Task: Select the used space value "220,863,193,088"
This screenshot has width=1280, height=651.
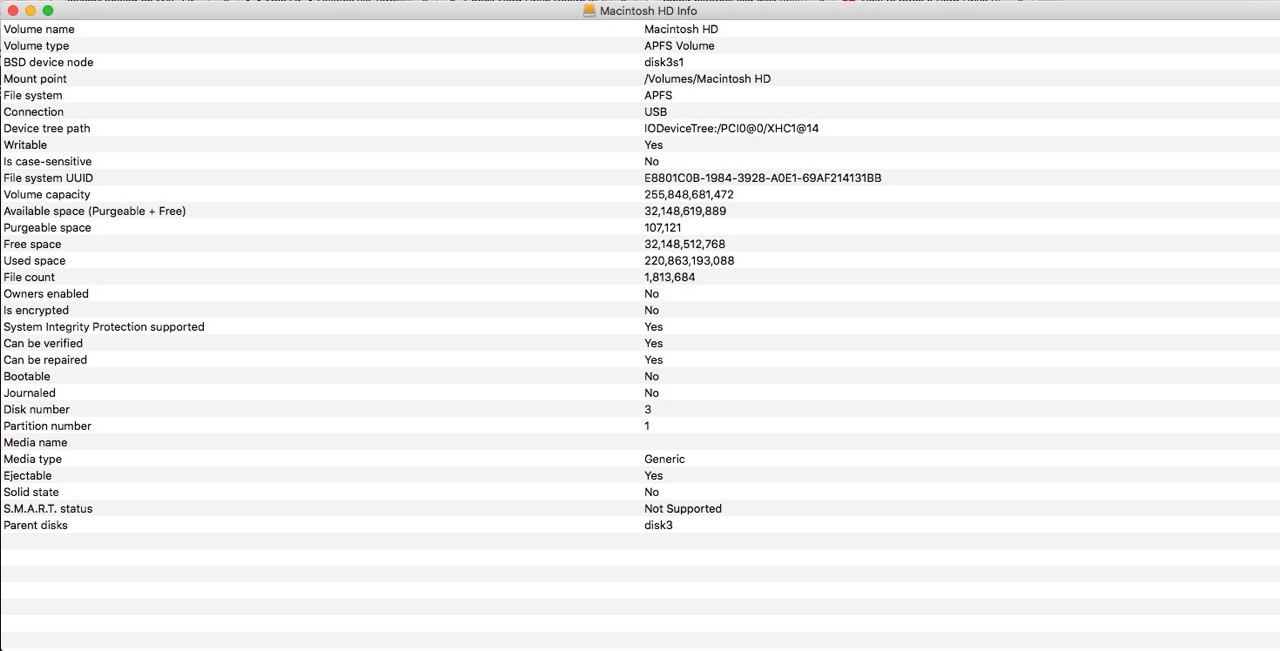Action: 689,261
